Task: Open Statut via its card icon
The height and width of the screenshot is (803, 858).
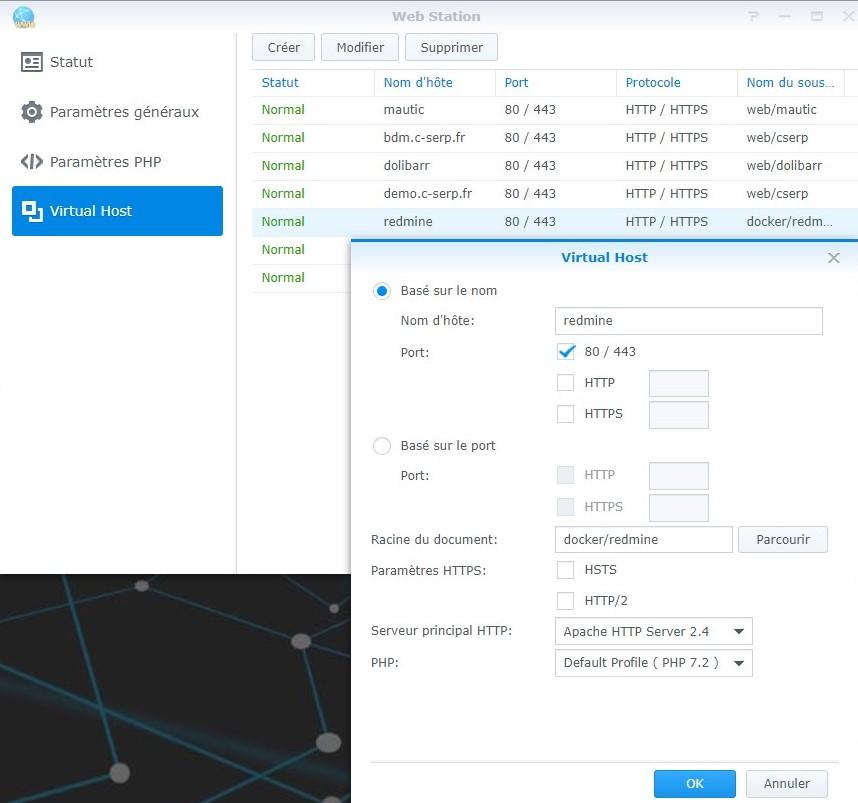Action: point(32,62)
